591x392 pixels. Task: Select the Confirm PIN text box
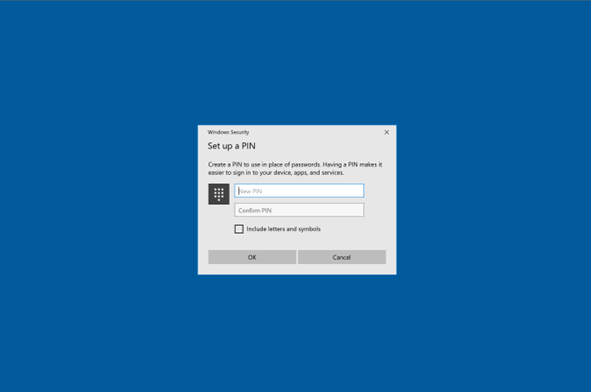coord(299,210)
